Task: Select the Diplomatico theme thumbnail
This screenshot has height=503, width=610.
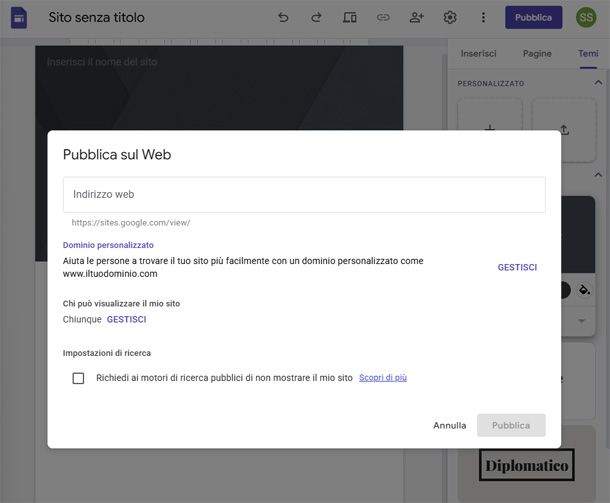Action: pos(526,465)
